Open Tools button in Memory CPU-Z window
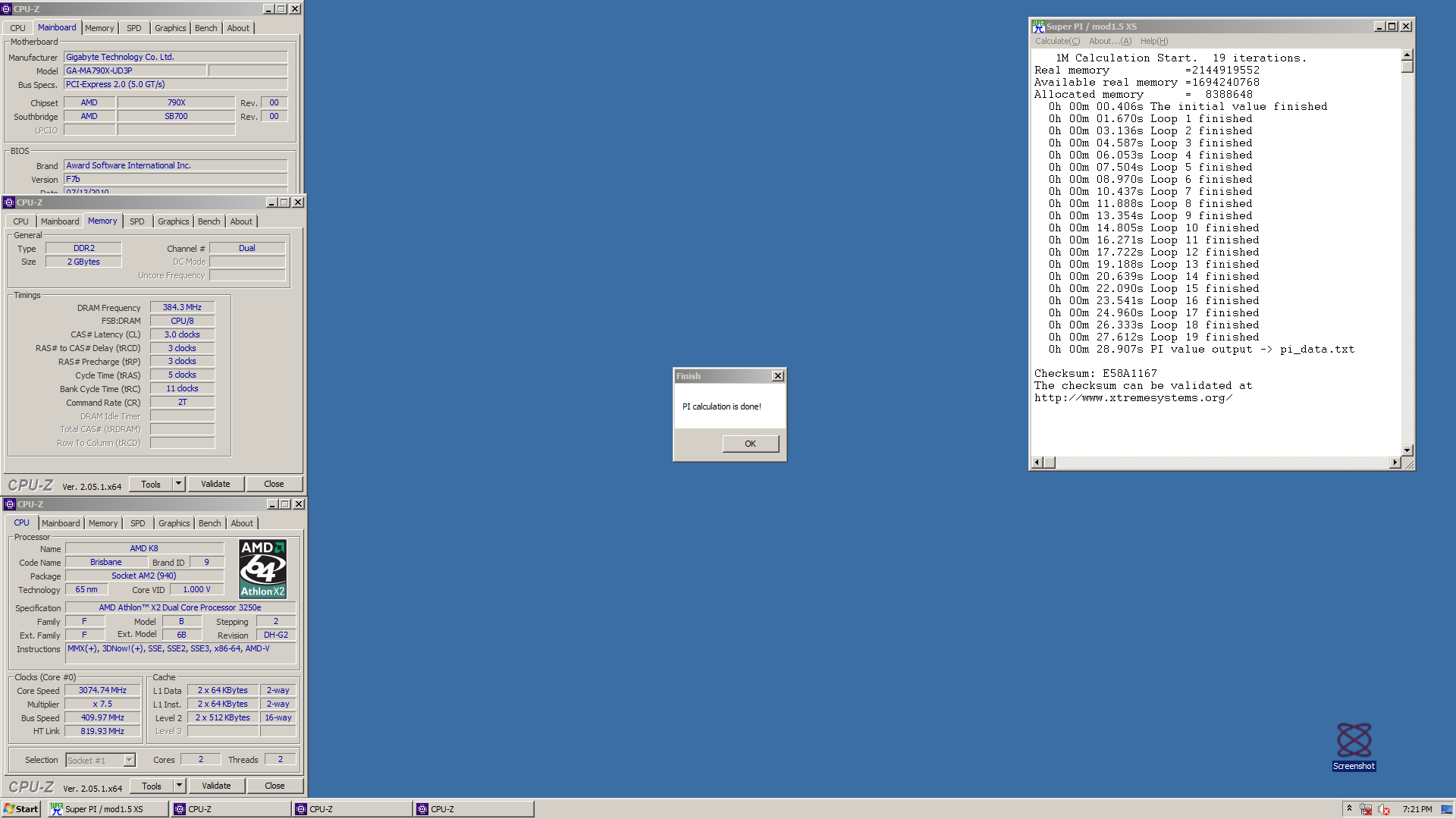 pos(151,485)
